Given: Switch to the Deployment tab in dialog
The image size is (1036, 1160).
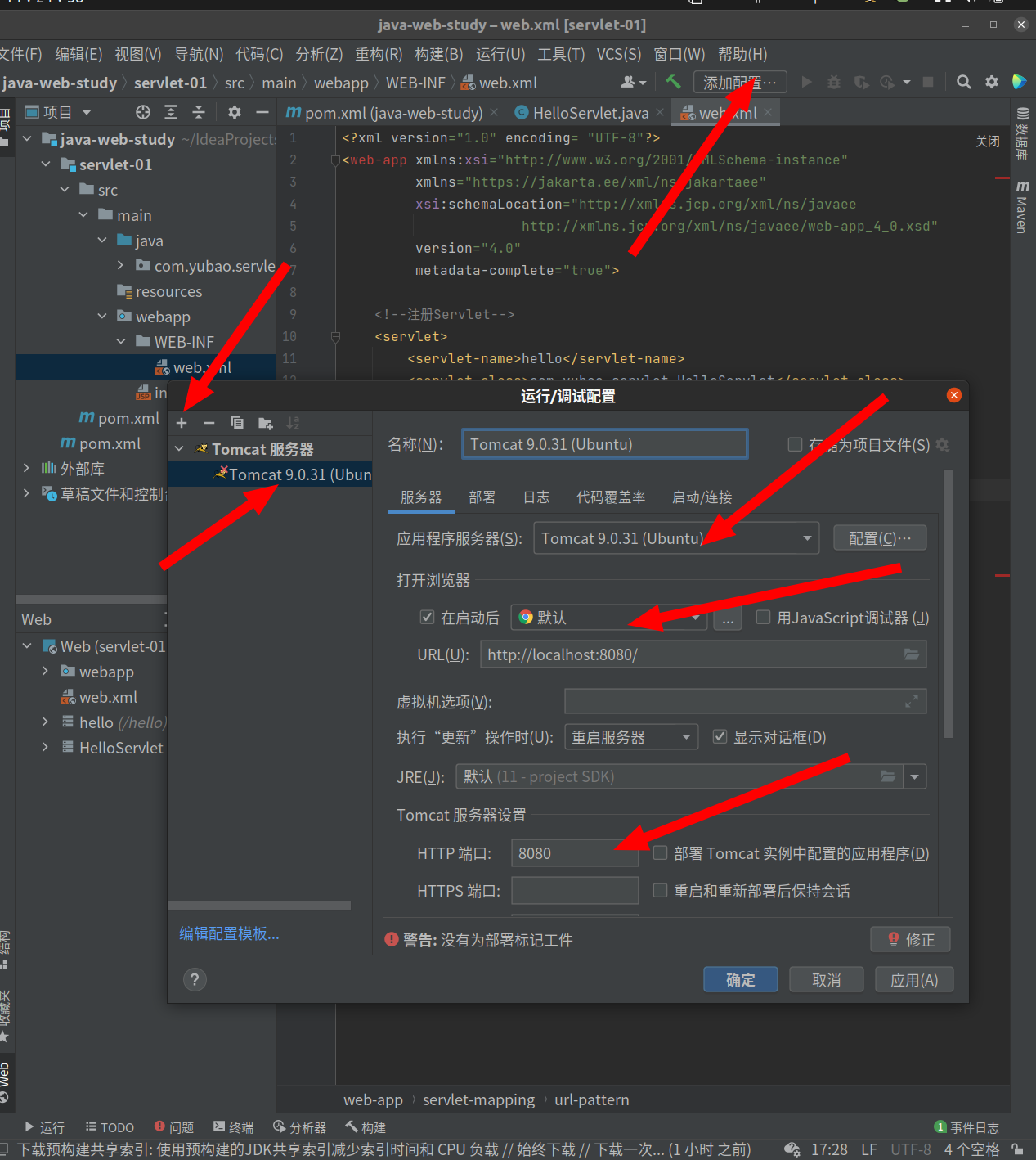Looking at the screenshot, I should click(482, 497).
